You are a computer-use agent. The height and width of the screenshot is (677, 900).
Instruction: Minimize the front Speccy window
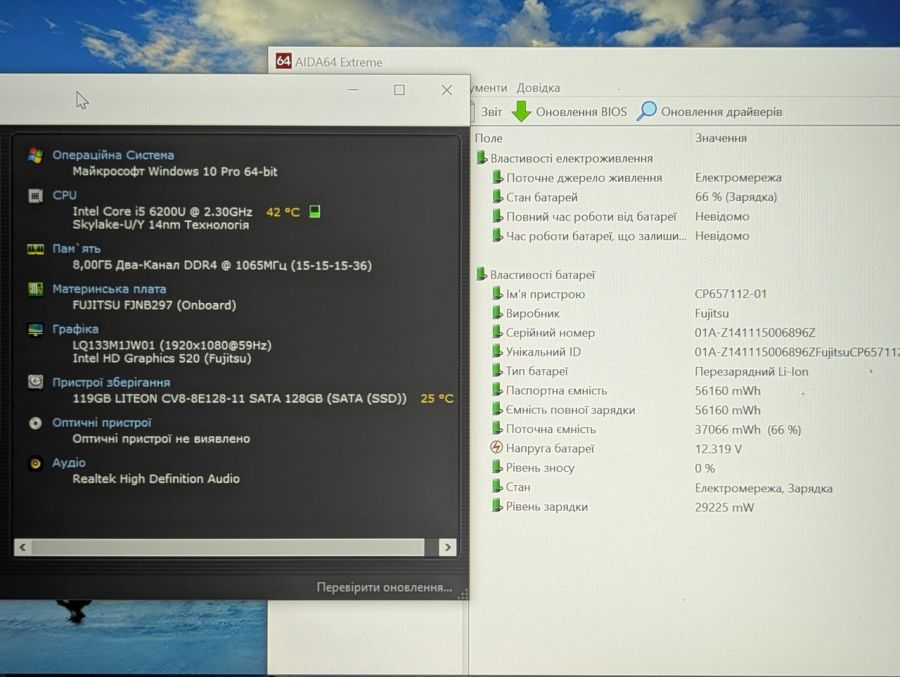pos(353,90)
